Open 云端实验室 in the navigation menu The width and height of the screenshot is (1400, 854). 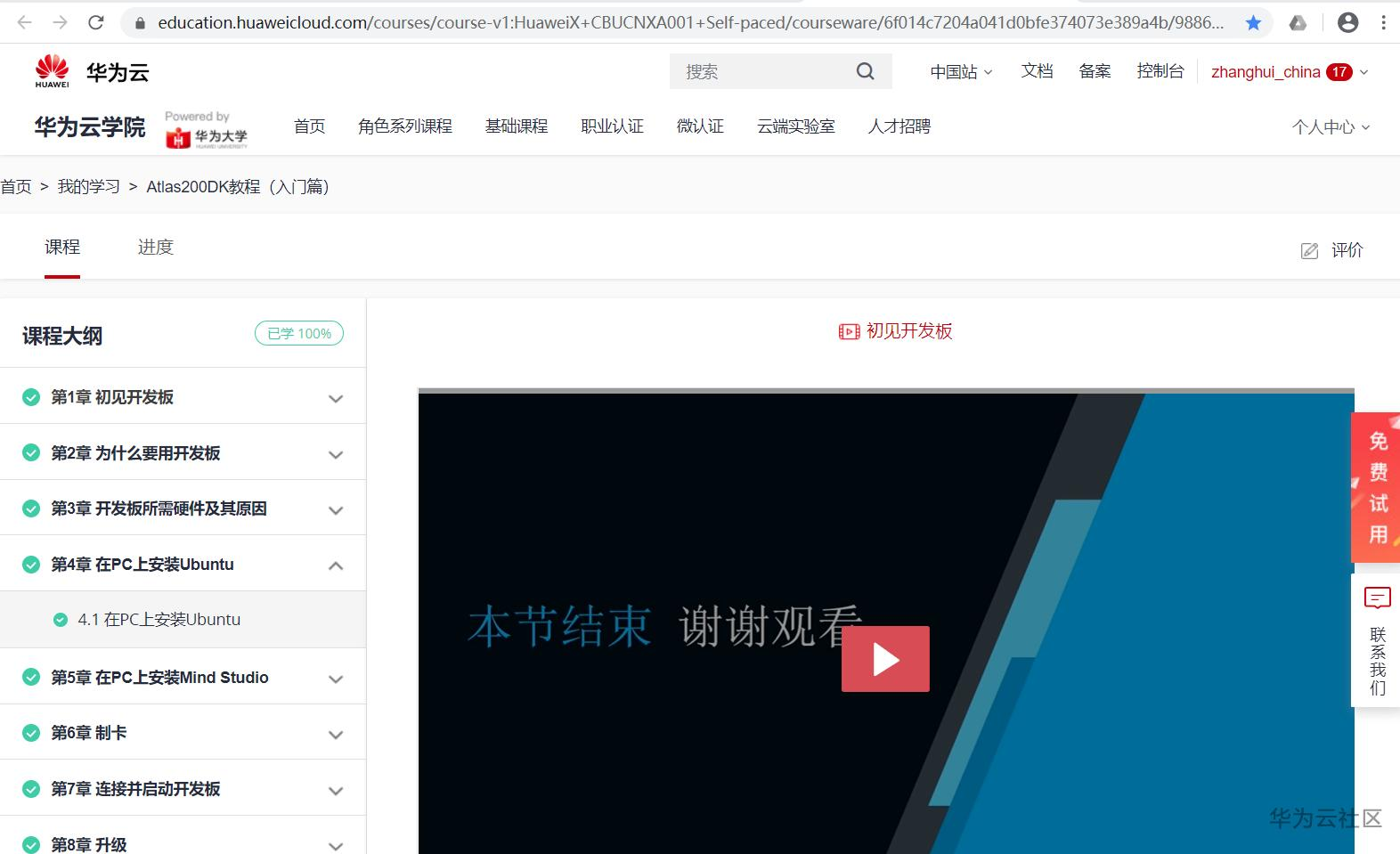[796, 126]
